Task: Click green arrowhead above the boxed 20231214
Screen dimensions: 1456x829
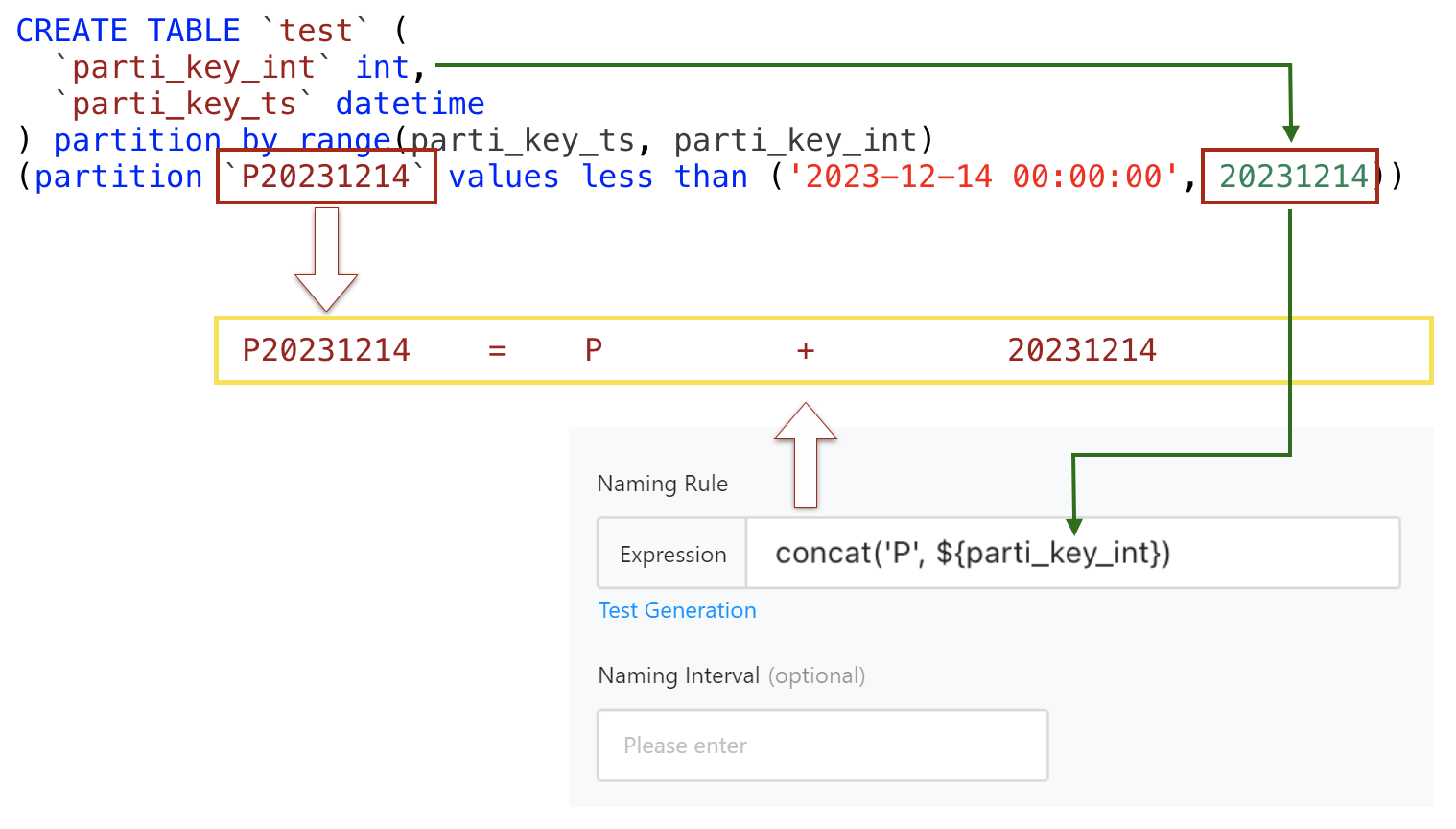Action: 1291,132
